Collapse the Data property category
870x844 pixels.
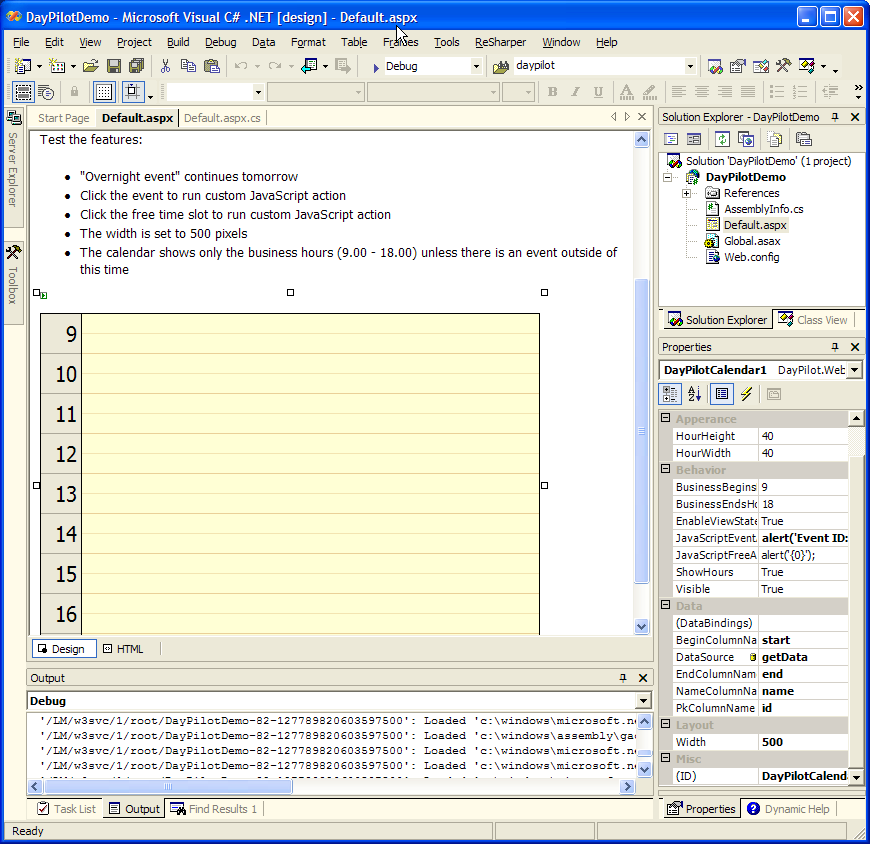coord(666,605)
